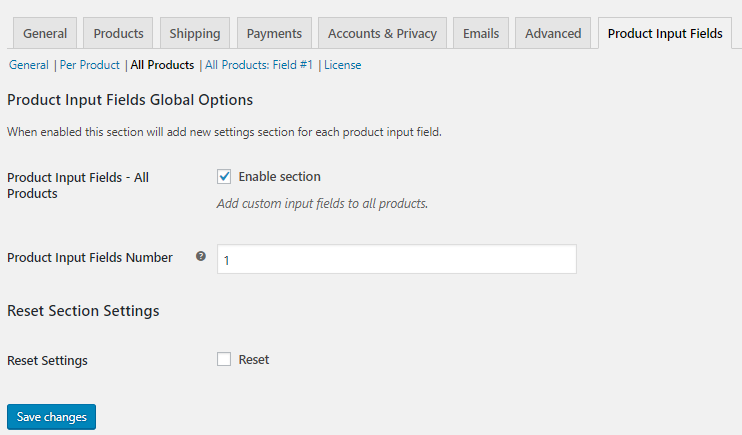Click the help tooltip question mark icon
The image size is (742, 435).
tap(201, 256)
